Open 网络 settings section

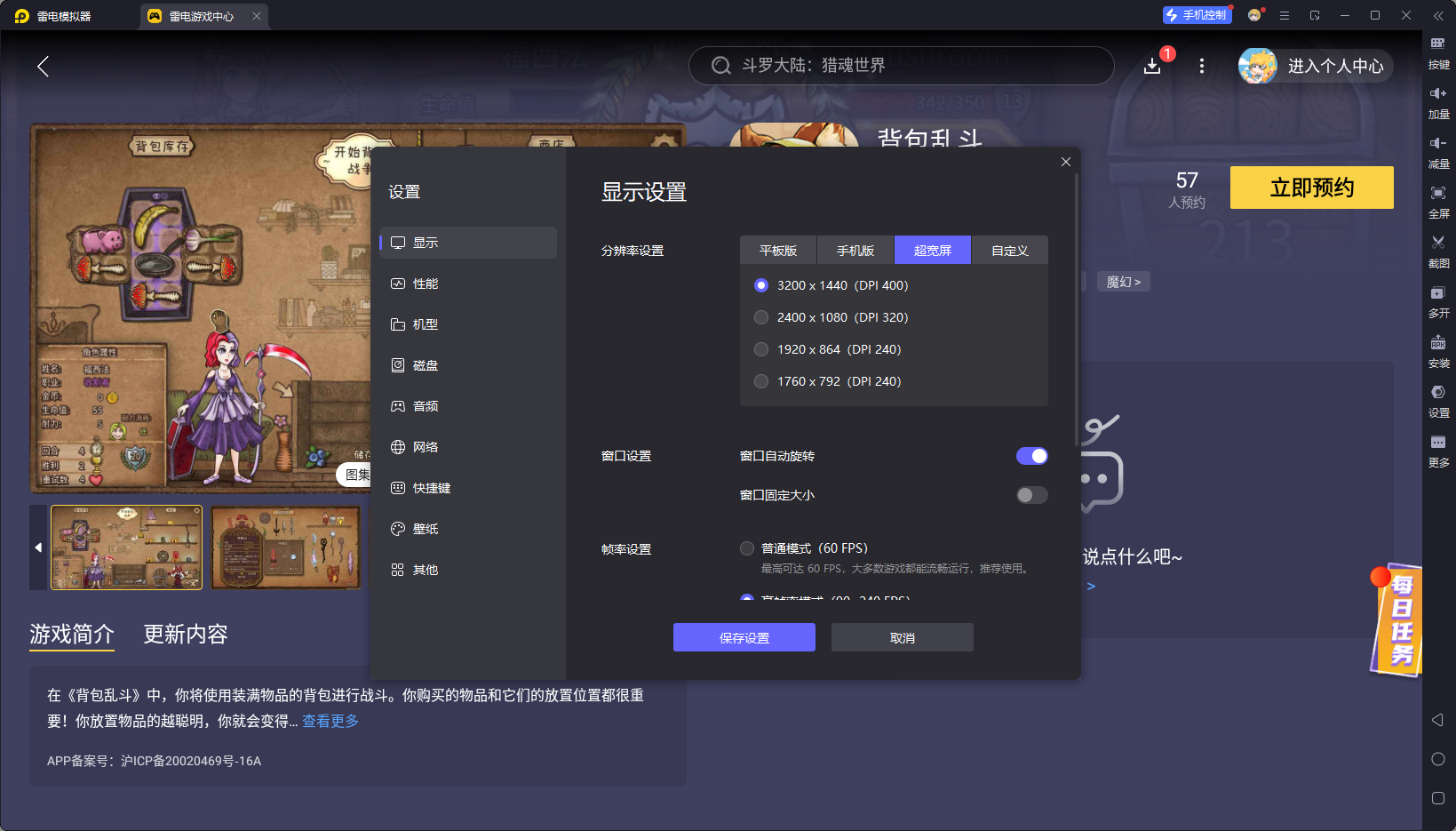[x=468, y=447]
